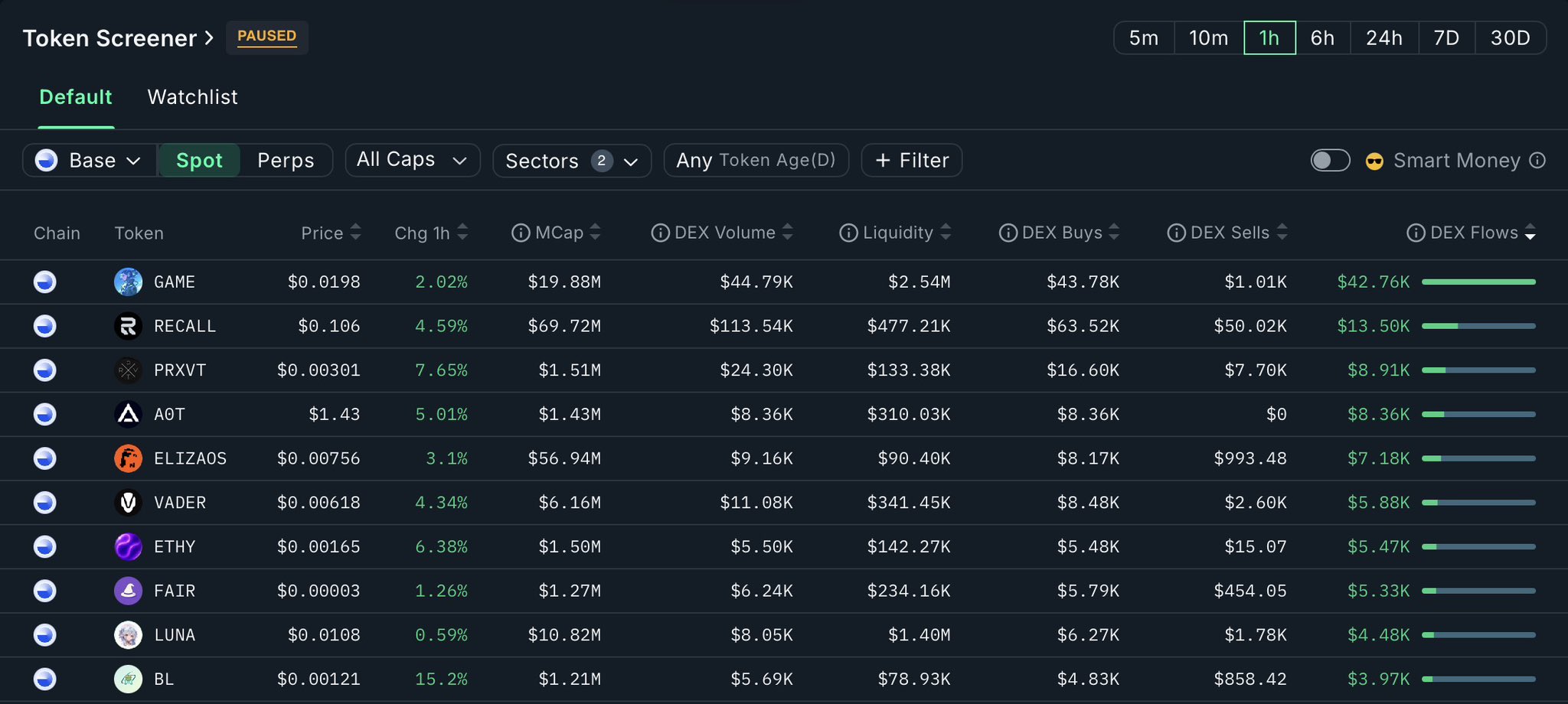Sort table by Chg 1h column
1568x704 pixels.
(x=430, y=233)
